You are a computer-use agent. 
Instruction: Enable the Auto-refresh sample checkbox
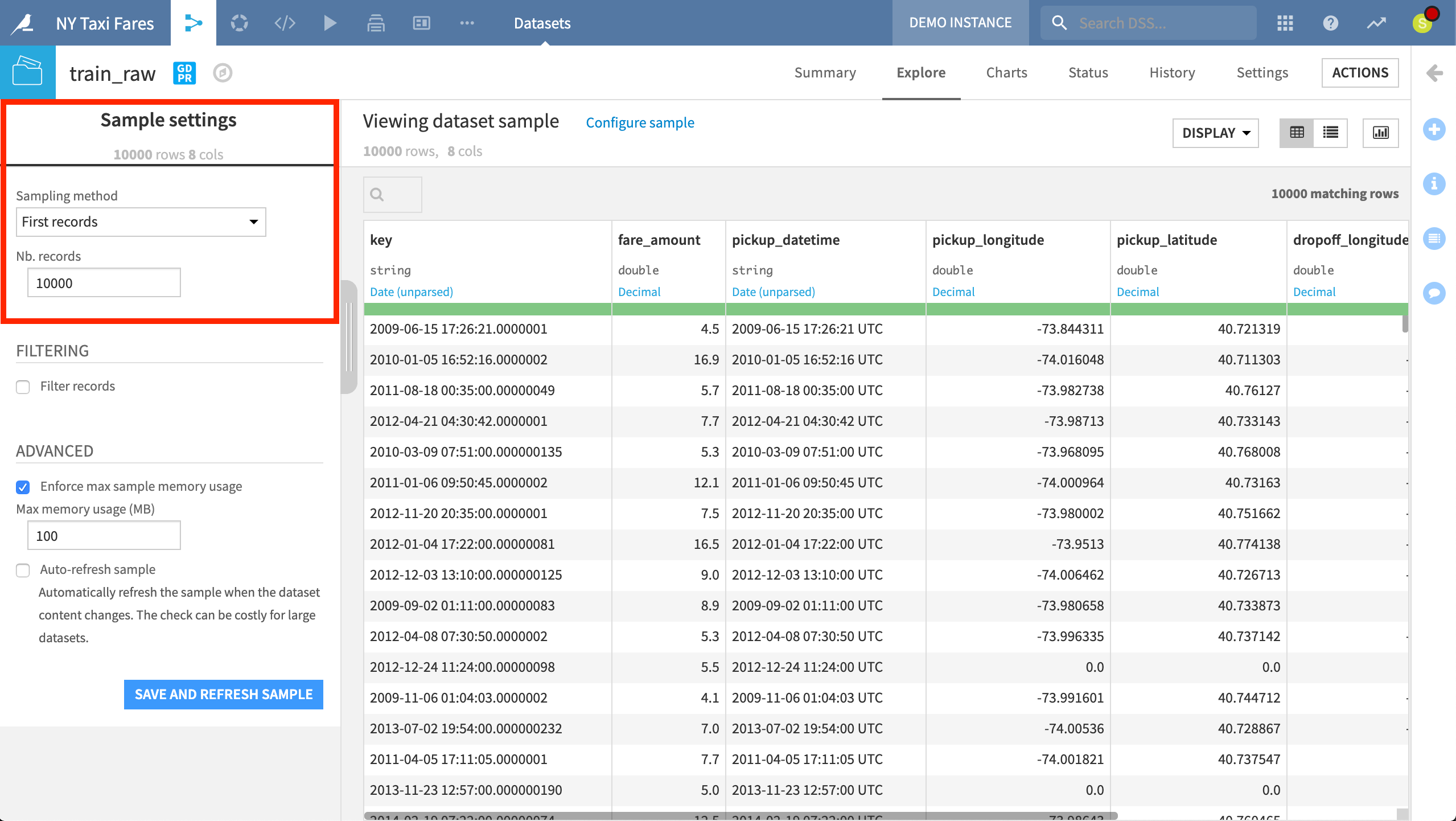(23, 570)
